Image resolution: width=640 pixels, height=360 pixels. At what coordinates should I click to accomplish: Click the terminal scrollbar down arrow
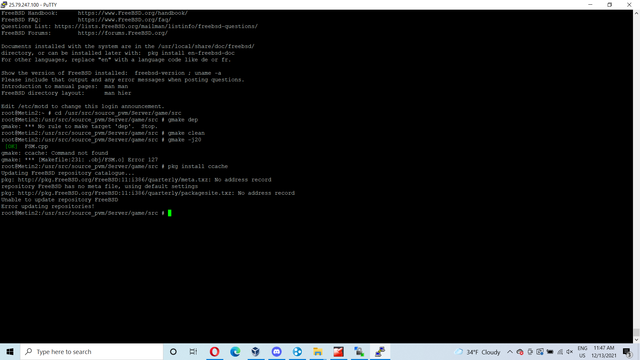point(636,340)
